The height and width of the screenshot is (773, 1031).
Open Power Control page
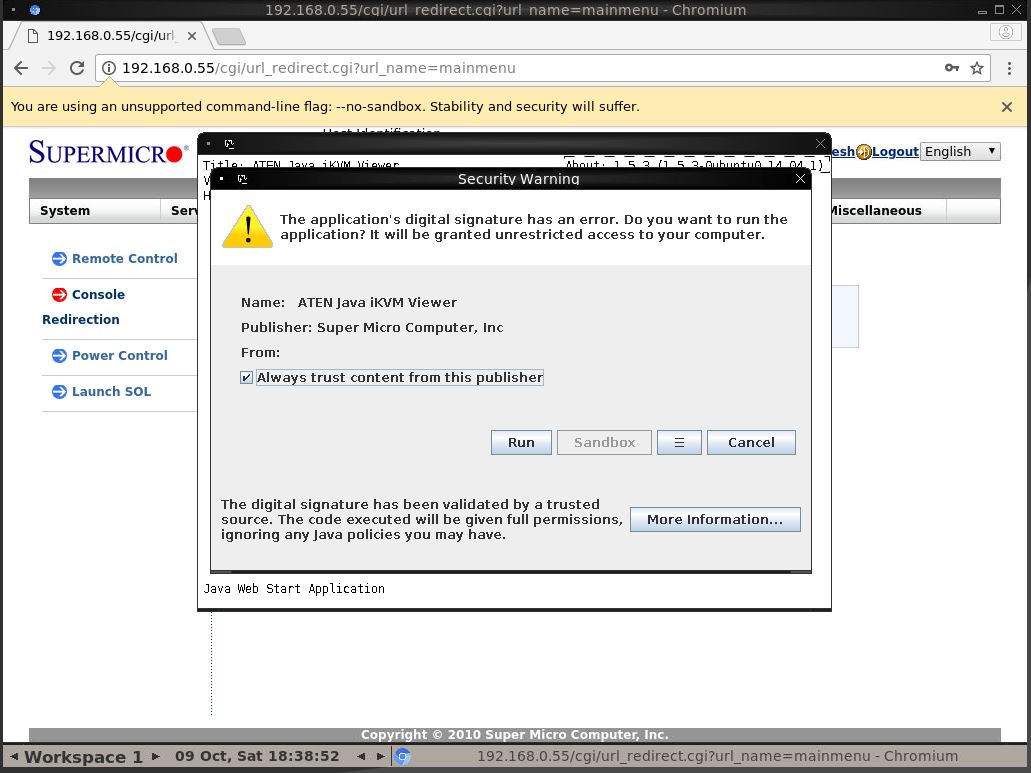click(x=120, y=356)
